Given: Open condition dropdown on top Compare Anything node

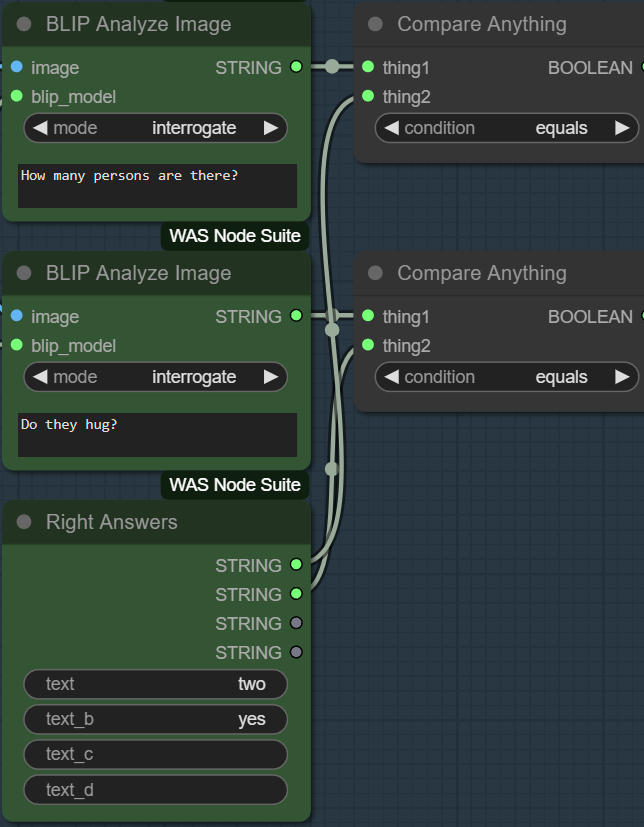Looking at the screenshot, I should (506, 128).
